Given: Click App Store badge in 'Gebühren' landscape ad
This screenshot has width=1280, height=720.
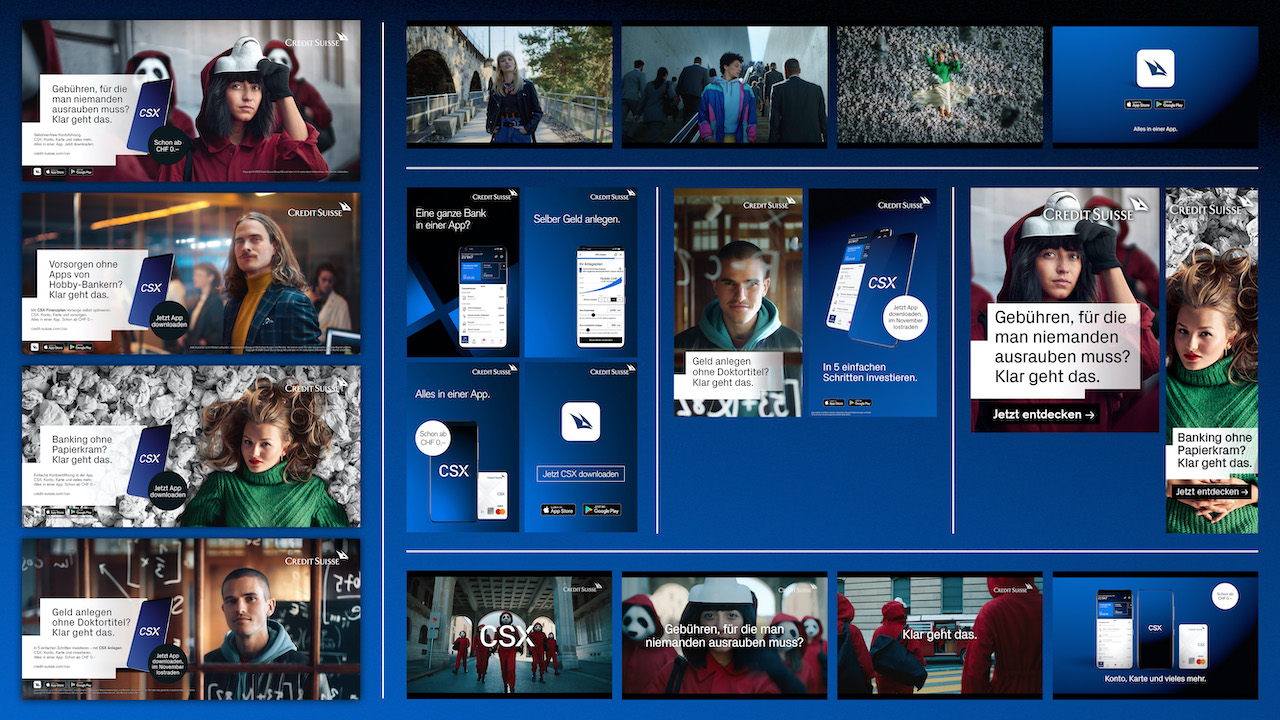Looking at the screenshot, I should 56,171.
